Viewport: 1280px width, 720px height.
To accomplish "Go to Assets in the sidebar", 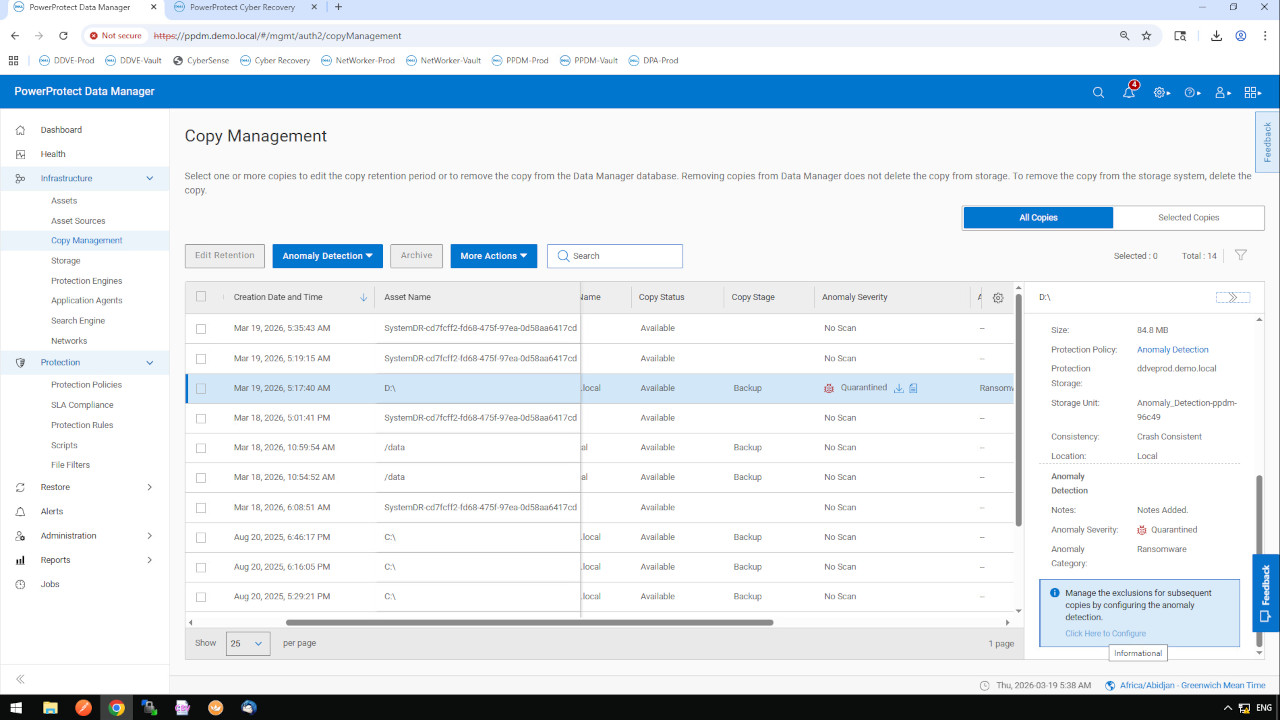I will pyautogui.click(x=64, y=201).
